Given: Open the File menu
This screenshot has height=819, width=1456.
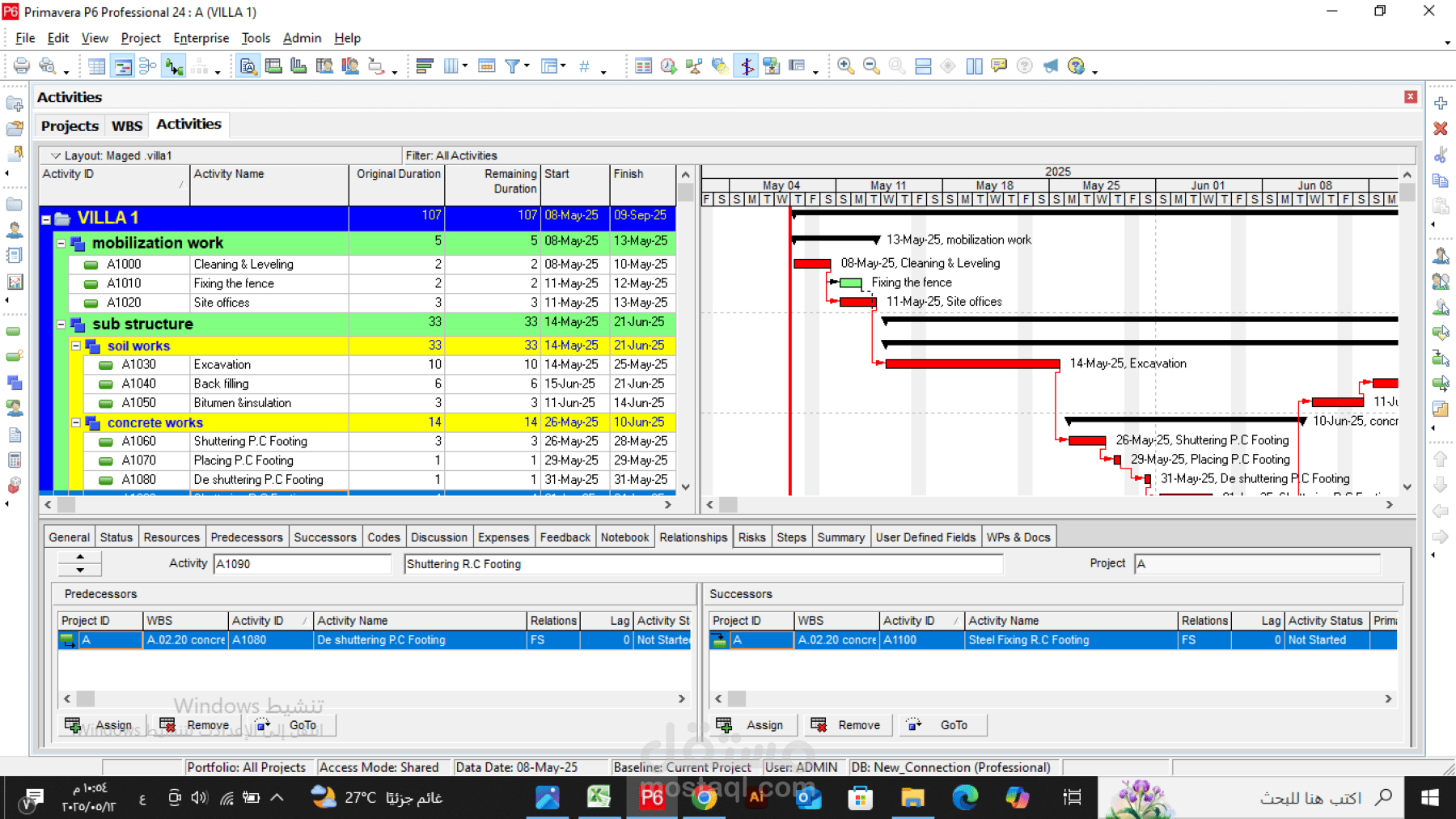Looking at the screenshot, I should [25, 38].
